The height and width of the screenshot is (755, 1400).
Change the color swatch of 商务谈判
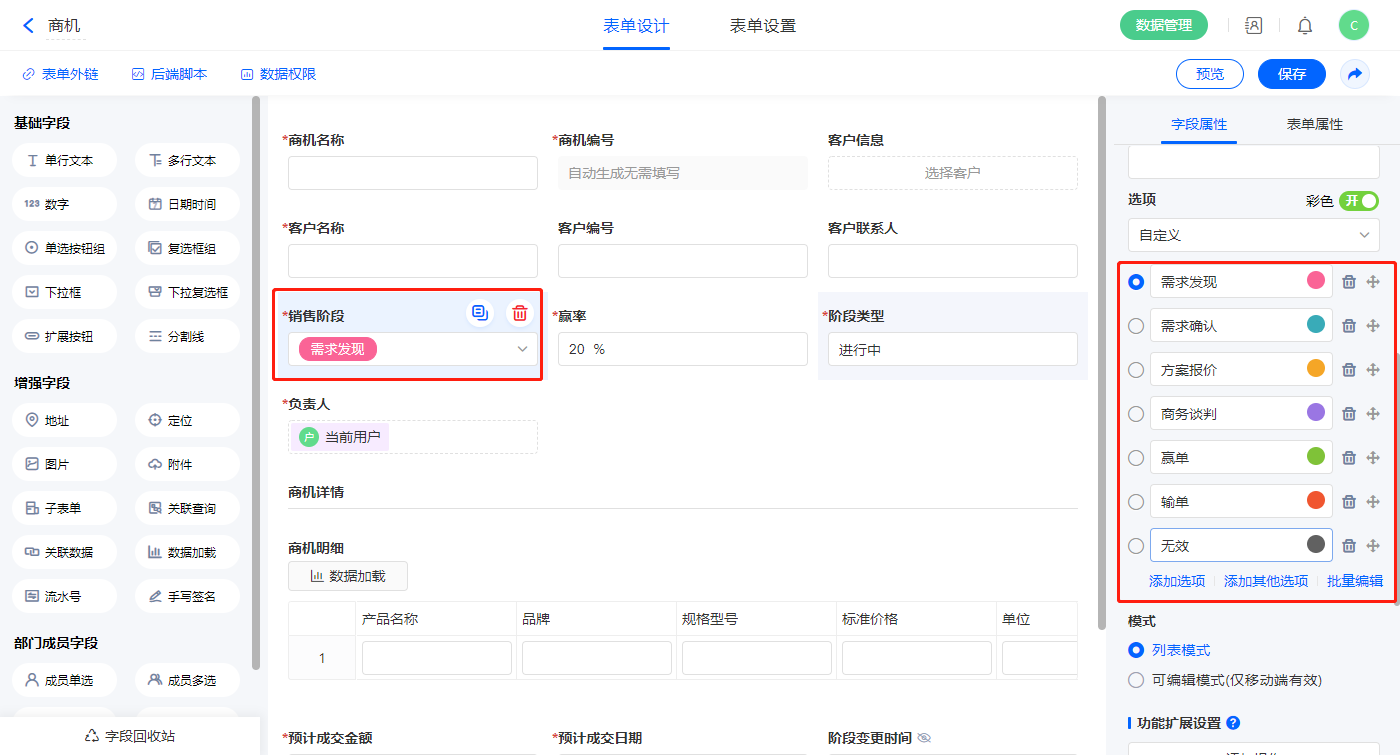tap(1316, 412)
